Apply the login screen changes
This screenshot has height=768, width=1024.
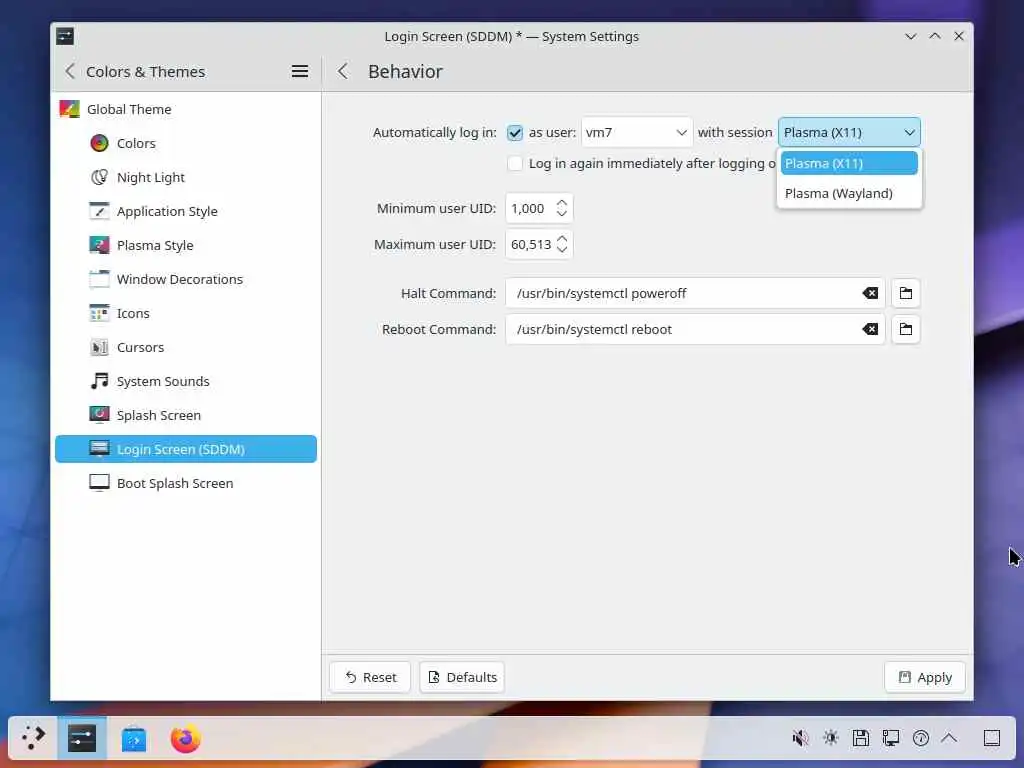click(925, 677)
